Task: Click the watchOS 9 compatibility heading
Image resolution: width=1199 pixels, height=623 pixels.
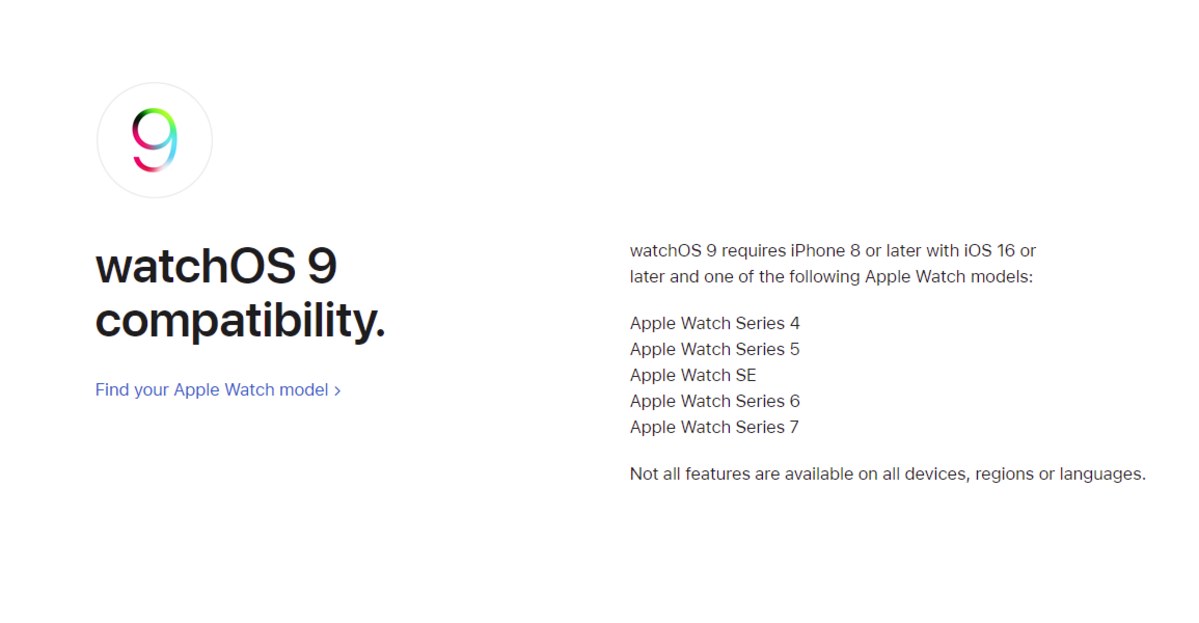Action: click(240, 293)
